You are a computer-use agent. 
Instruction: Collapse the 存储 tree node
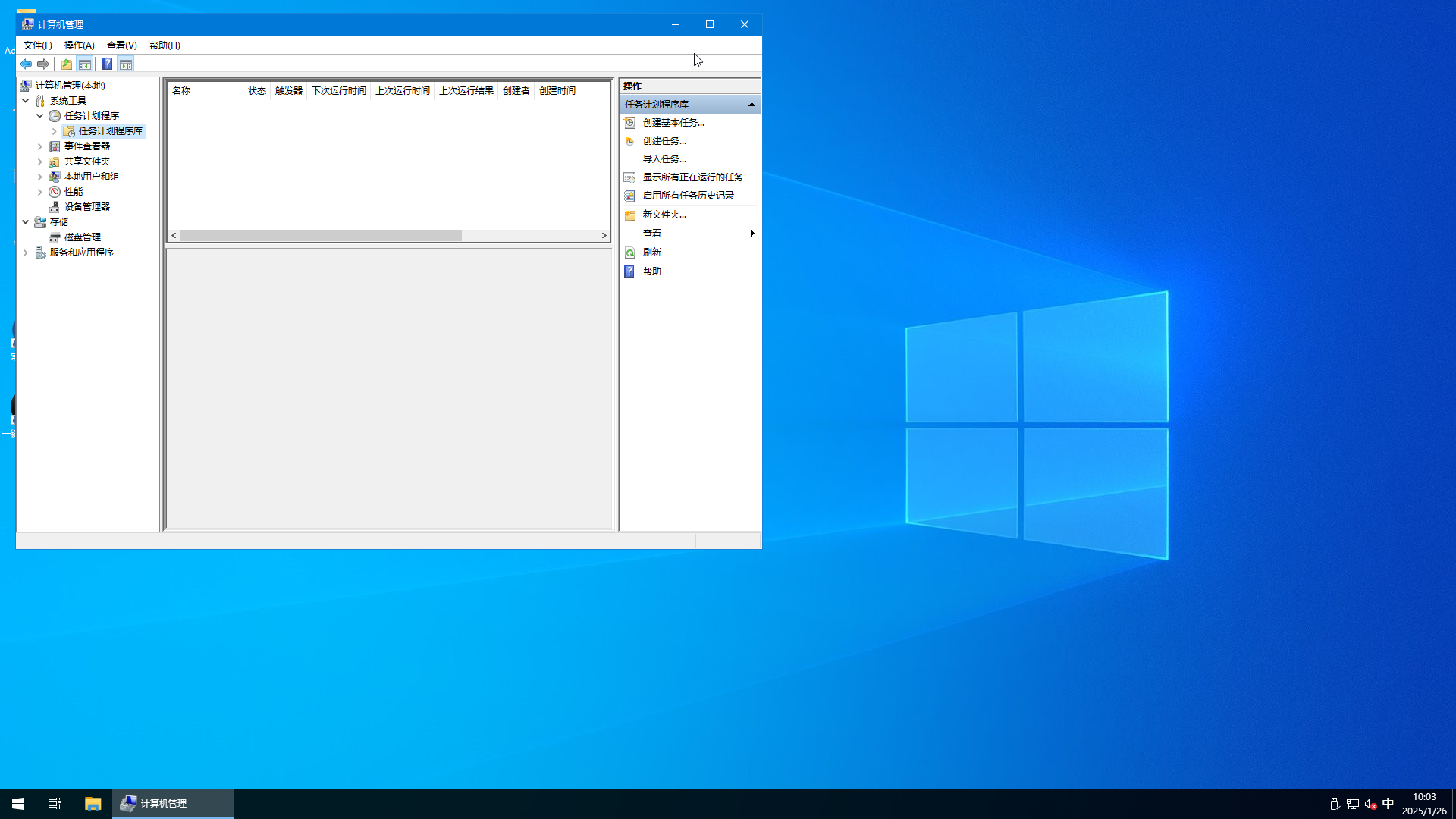[26, 222]
